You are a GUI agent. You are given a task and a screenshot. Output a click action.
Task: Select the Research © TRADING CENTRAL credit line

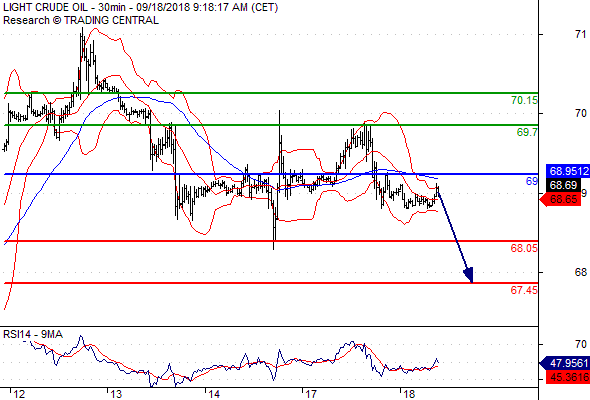[x=81, y=20]
